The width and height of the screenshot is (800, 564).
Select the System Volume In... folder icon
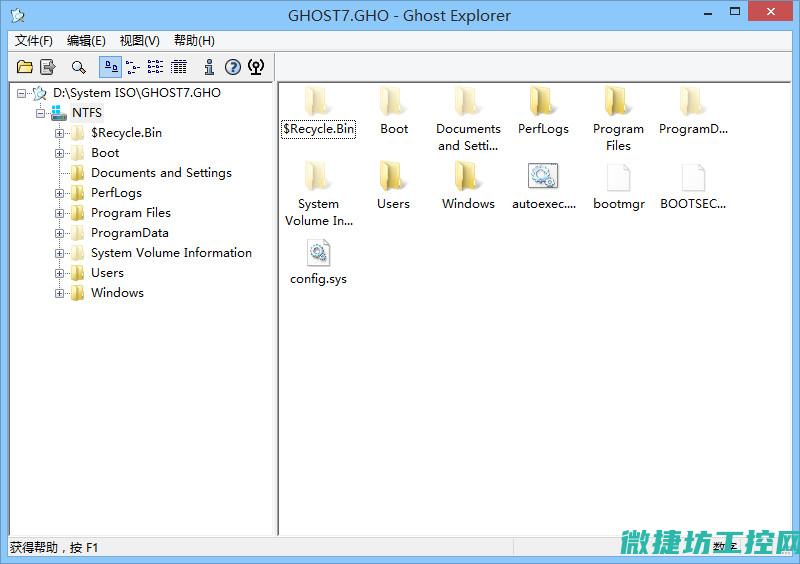[x=318, y=176]
